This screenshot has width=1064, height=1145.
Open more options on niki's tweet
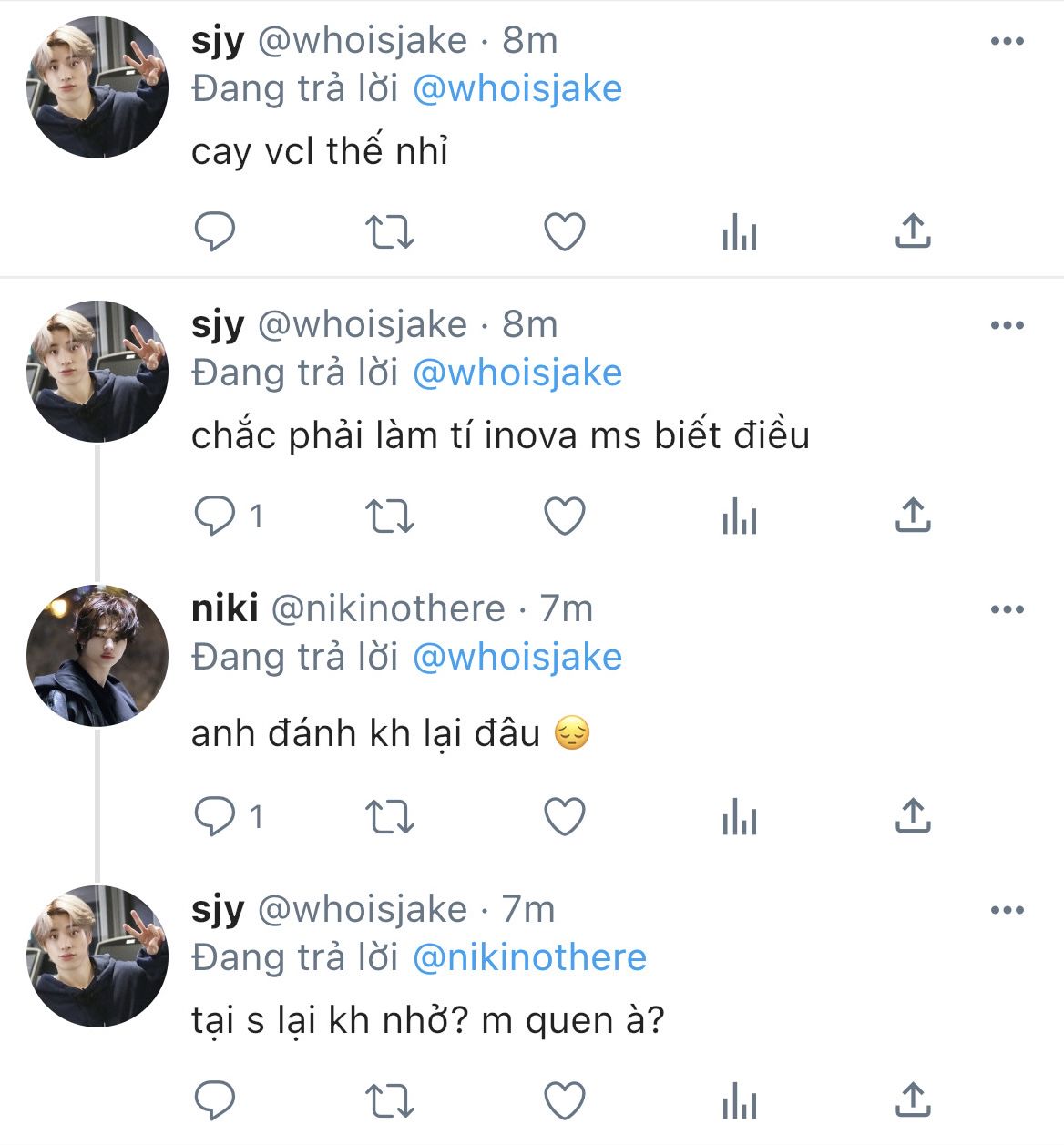point(1007,609)
